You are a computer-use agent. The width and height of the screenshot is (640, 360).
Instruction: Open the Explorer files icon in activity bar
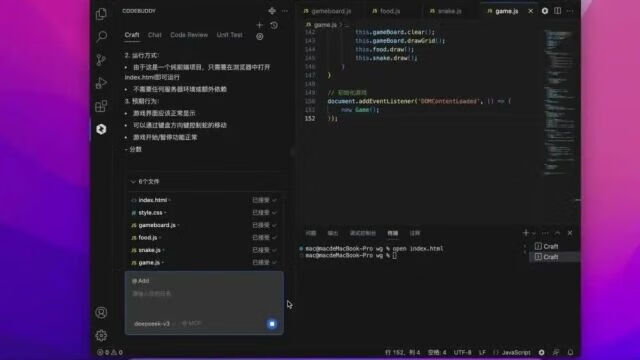coord(101,14)
